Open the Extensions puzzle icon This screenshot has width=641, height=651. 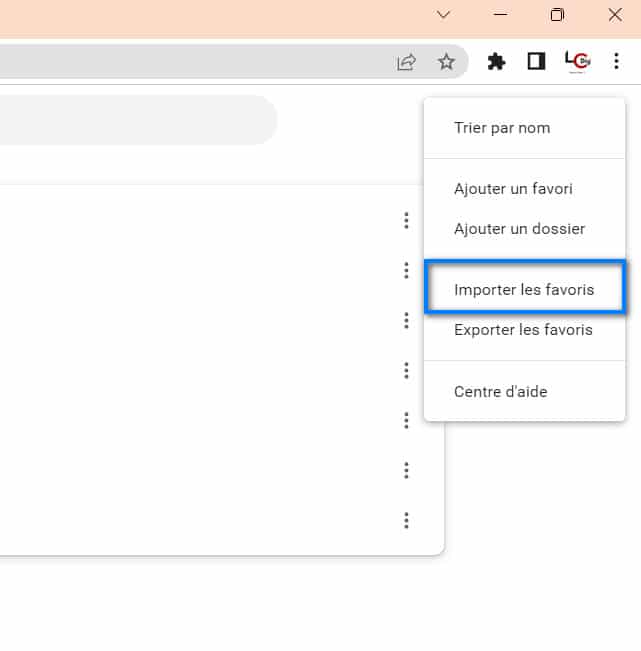point(496,62)
